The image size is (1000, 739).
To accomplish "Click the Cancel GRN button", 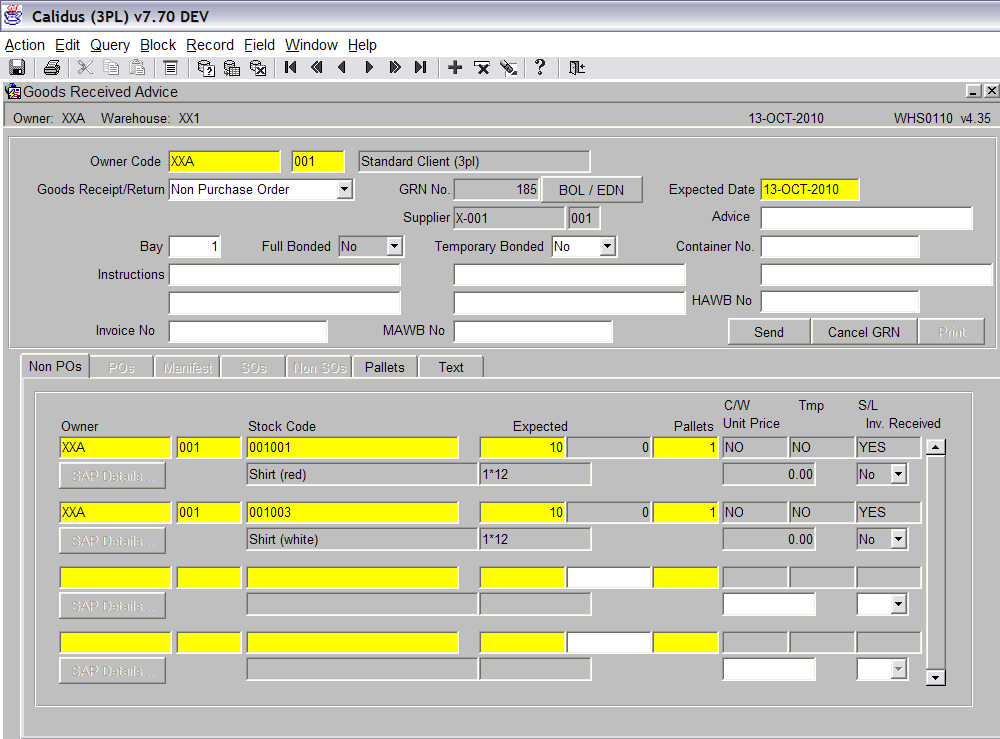I will pos(864,332).
